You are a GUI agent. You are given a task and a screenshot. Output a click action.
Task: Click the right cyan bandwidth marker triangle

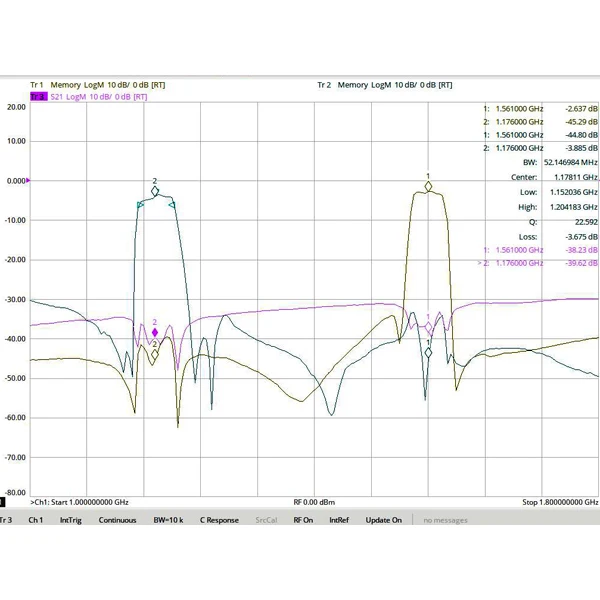(172, 205)
